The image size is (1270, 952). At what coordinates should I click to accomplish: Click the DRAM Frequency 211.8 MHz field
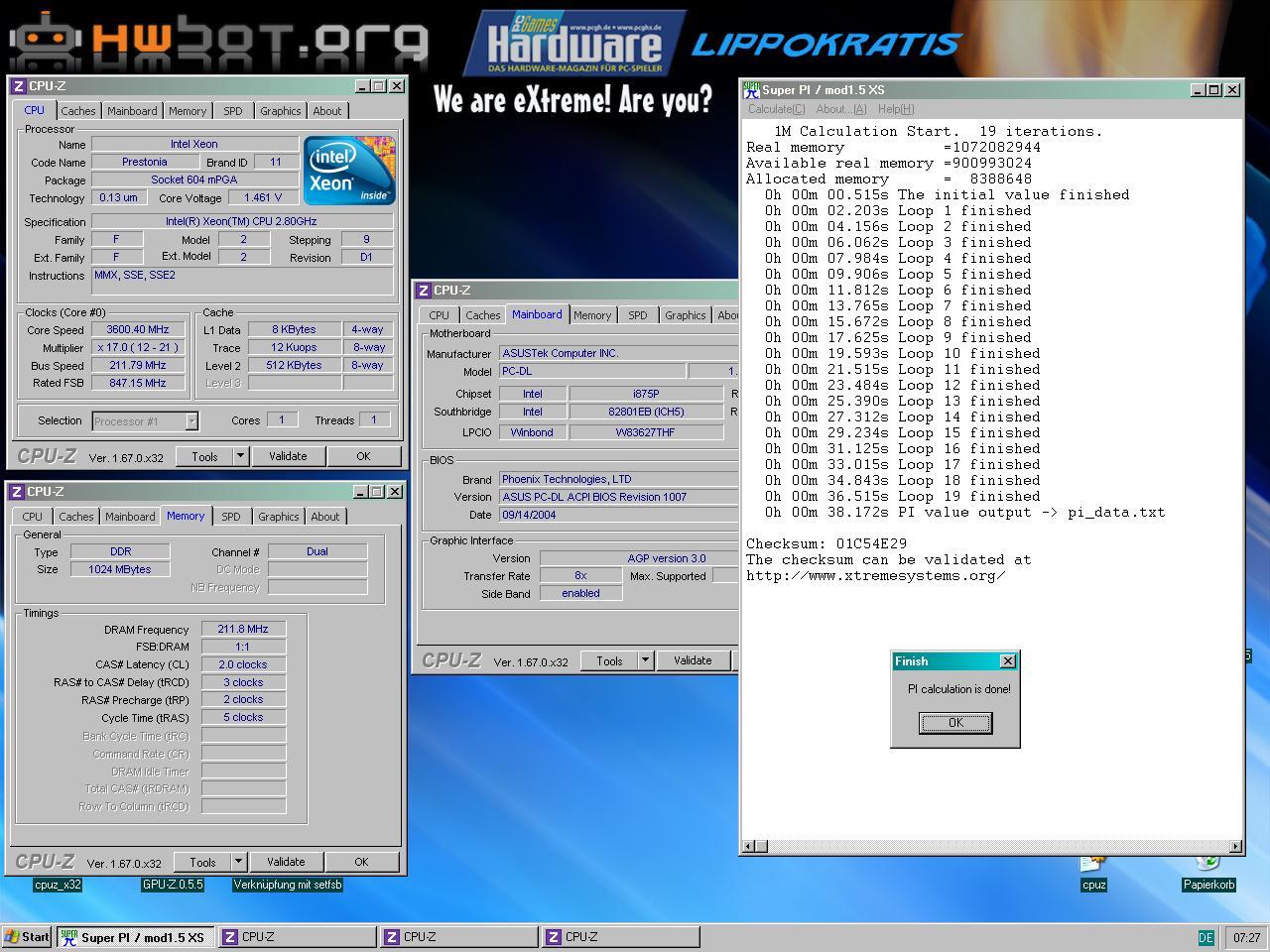point(244,629)
